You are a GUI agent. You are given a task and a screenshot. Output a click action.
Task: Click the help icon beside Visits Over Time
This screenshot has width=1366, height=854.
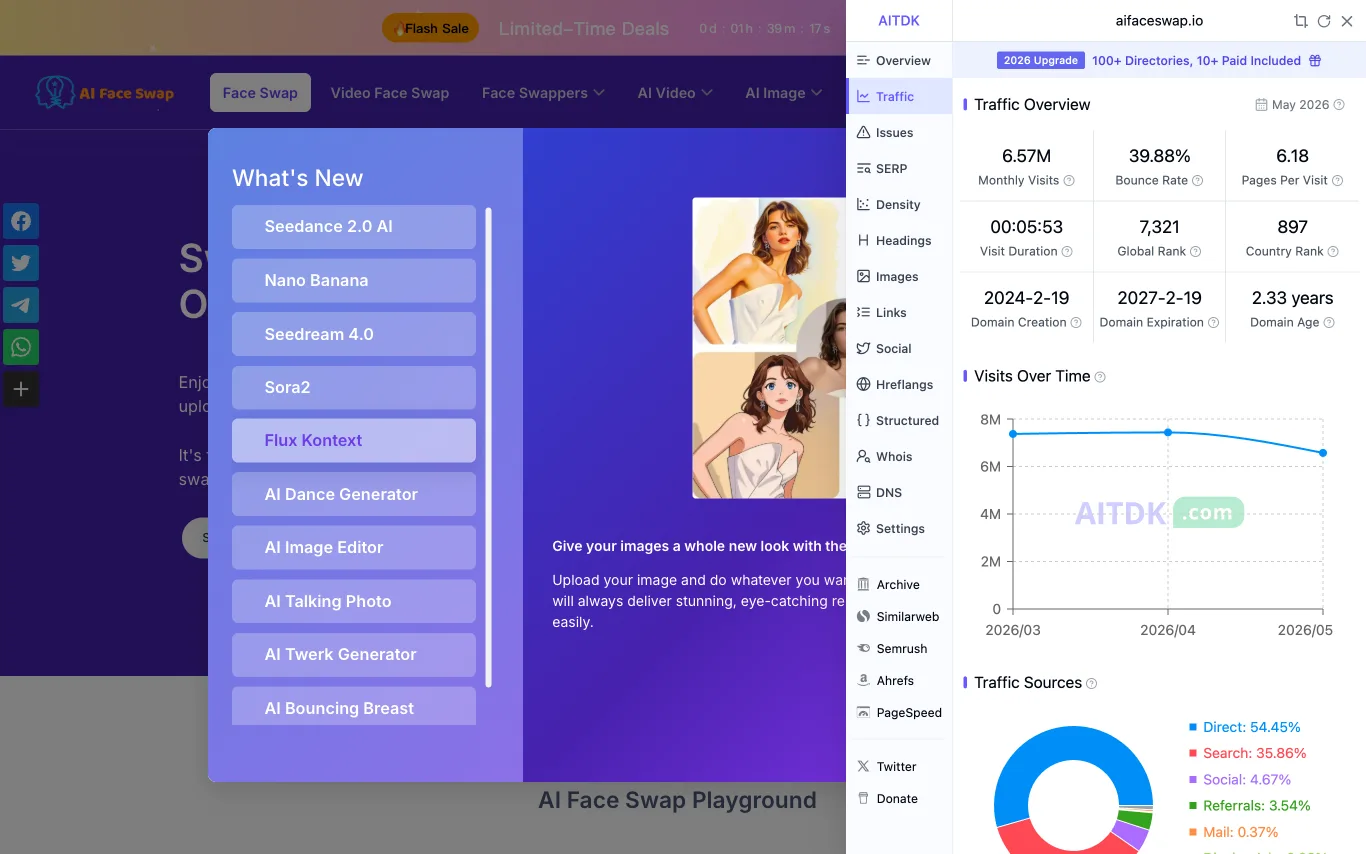(x=1100, y=377)
